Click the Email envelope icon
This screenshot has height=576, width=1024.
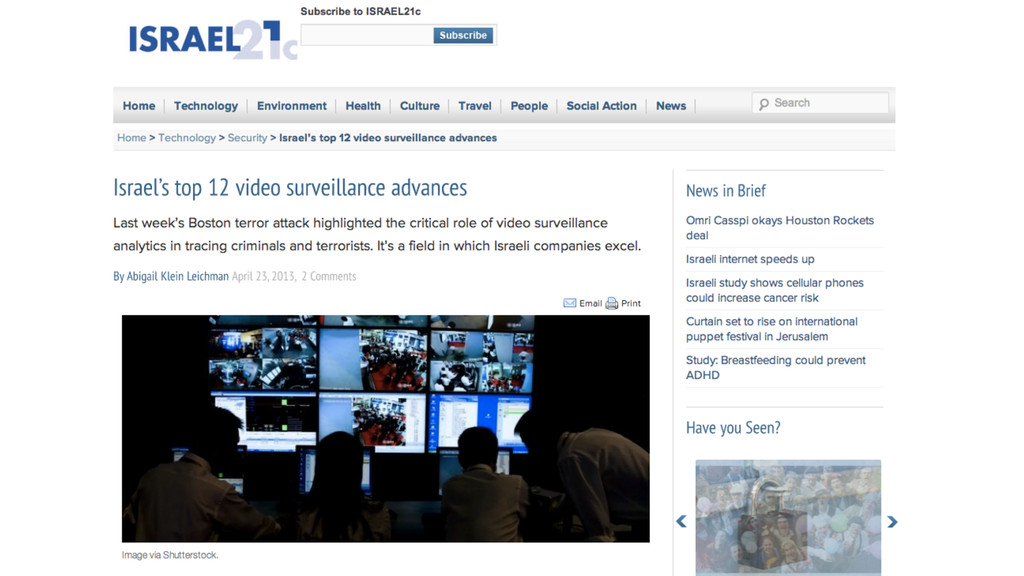(569, 303)
